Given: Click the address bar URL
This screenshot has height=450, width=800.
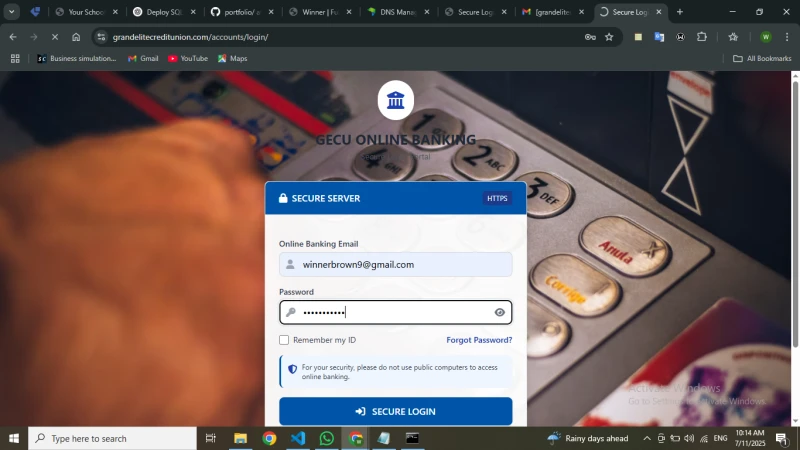Looking at the screenshot, I should 190,37.
